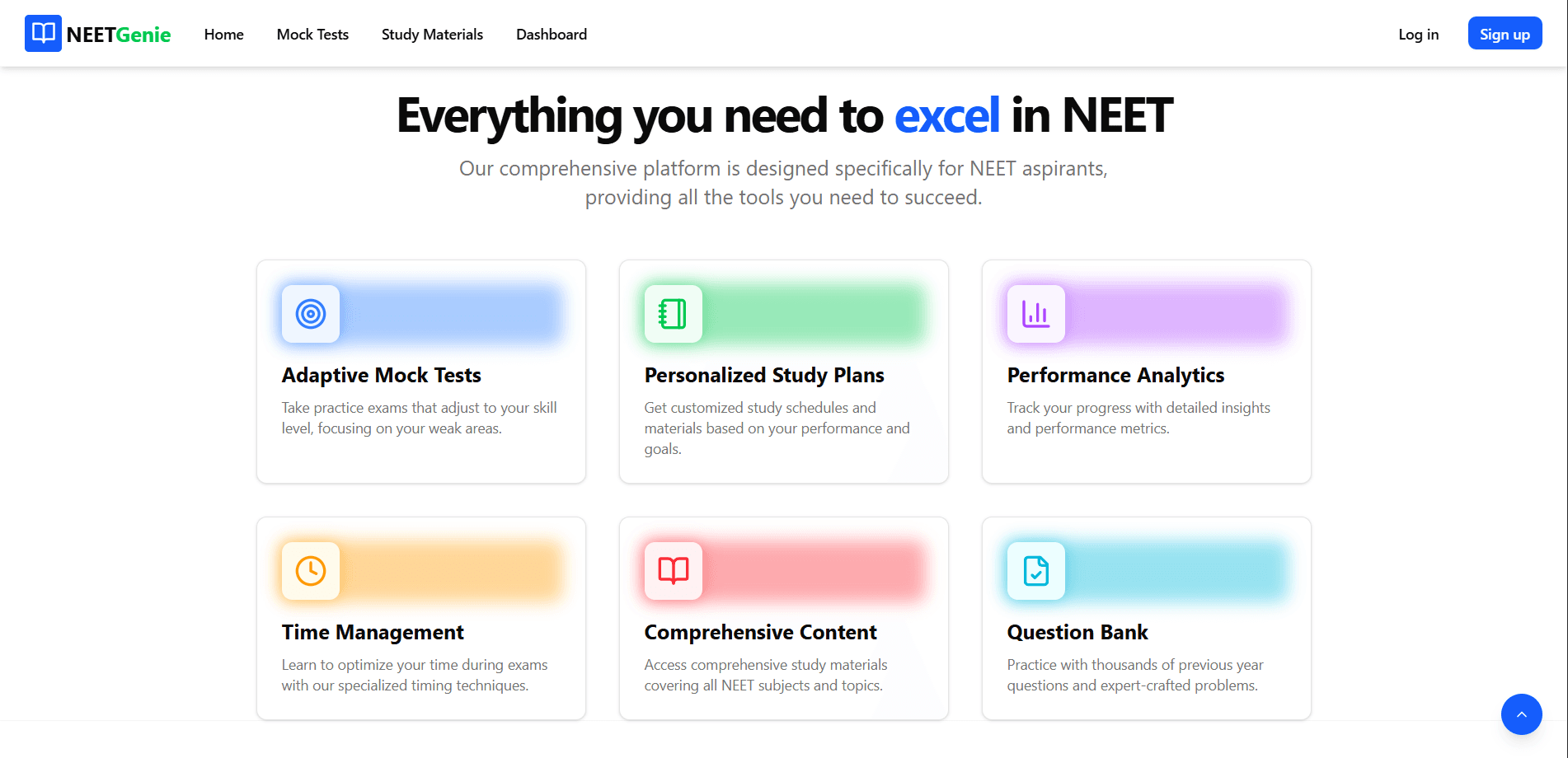This screenshot has height=758, width=1568.
Task: Select the Log in link
Action: [x=1418, y=34]
